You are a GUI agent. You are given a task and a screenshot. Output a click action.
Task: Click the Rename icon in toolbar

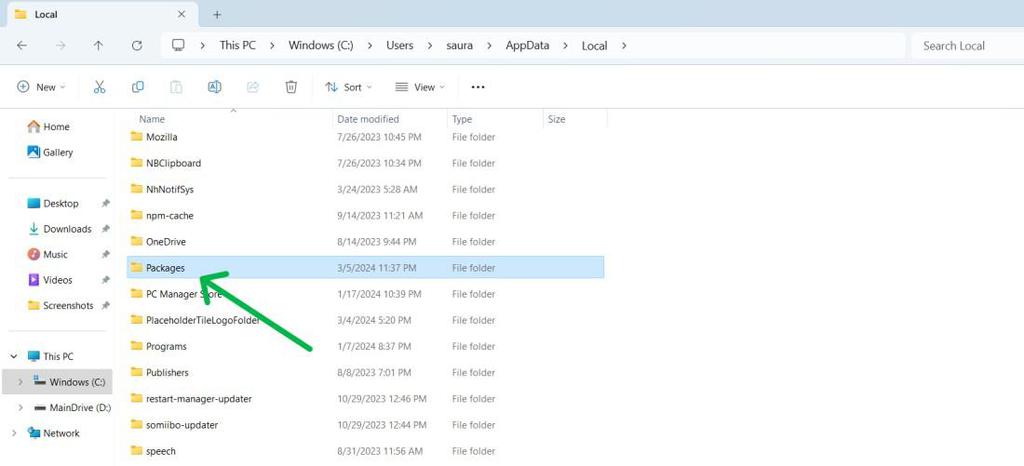(x=214, y=87)
